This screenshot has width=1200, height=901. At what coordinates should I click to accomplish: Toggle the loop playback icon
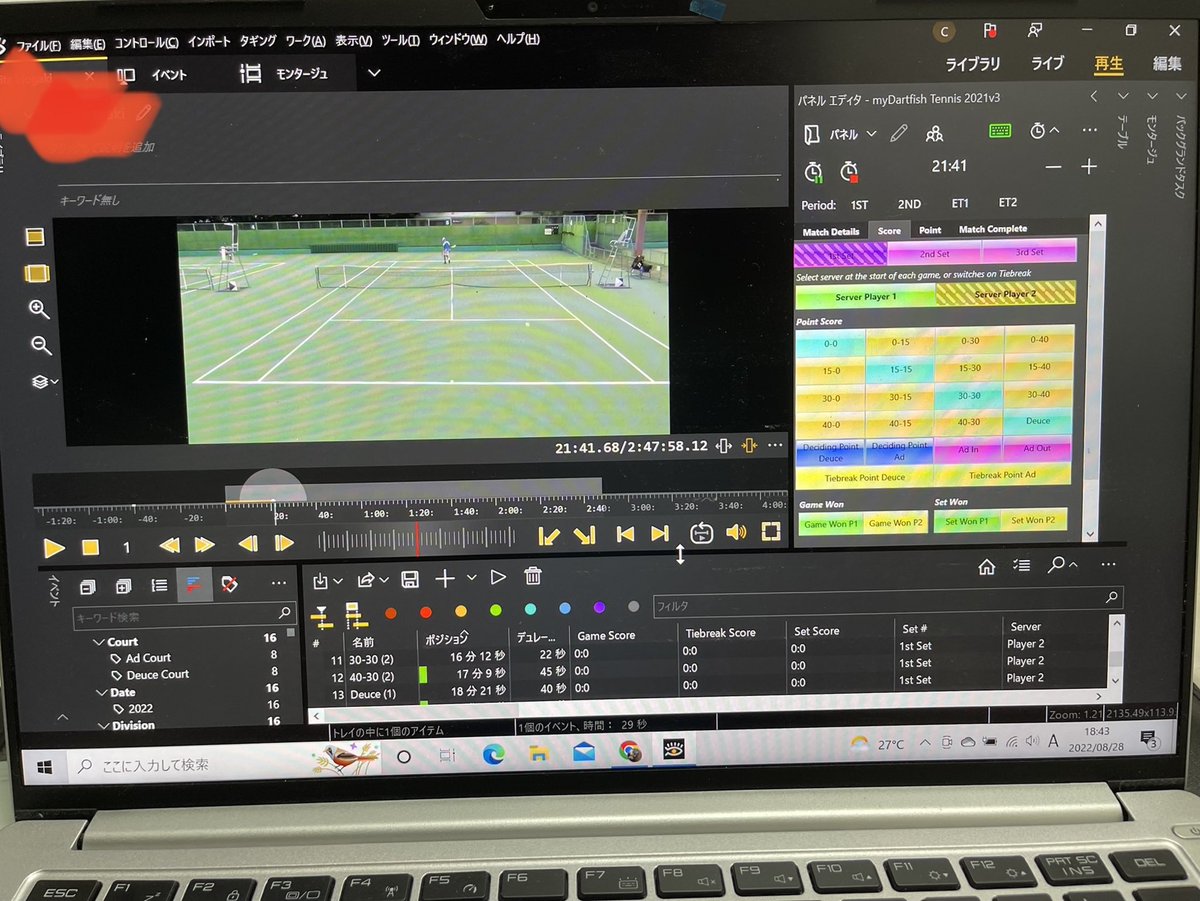pos(702,533)
